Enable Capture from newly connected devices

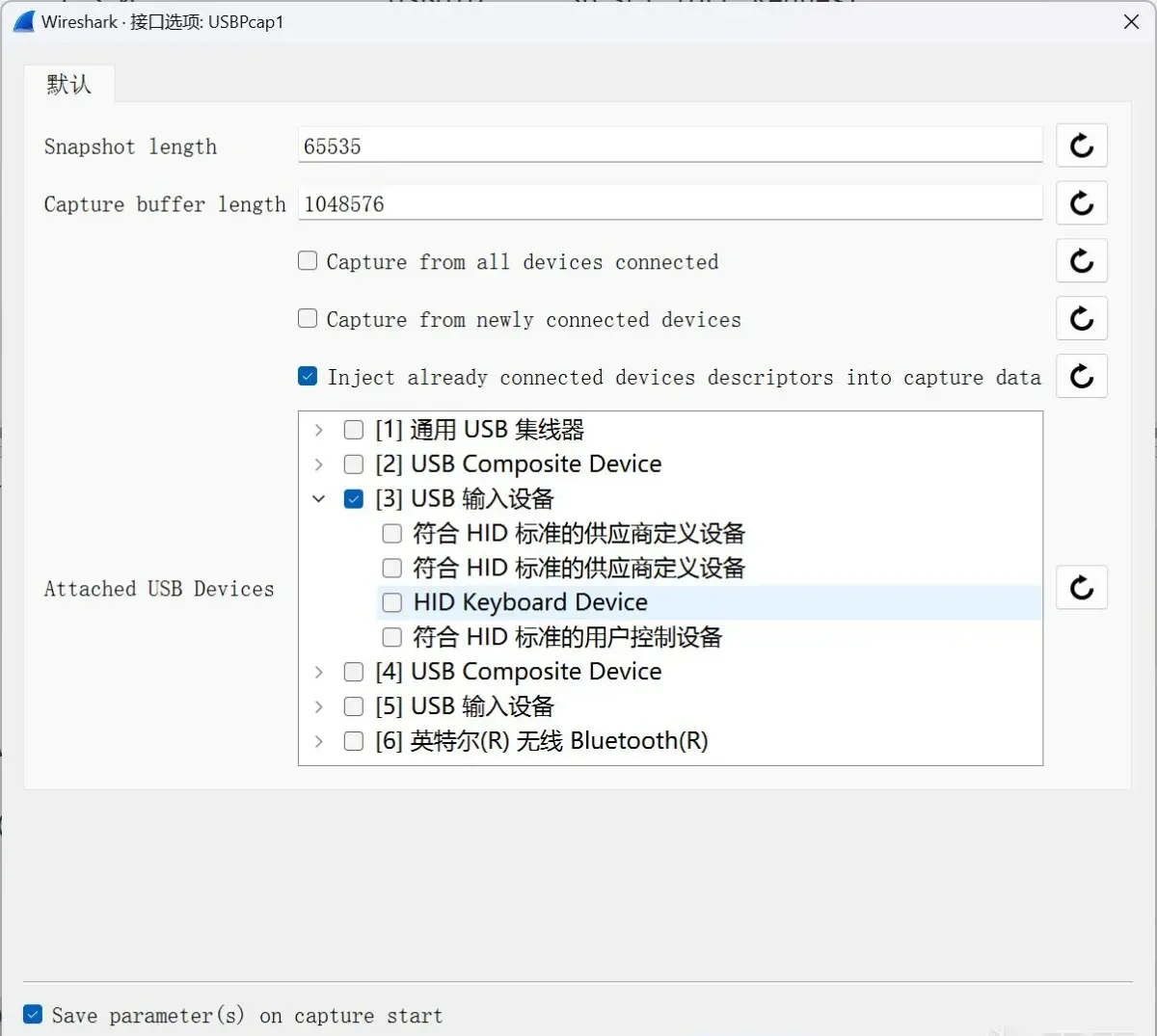308,318
